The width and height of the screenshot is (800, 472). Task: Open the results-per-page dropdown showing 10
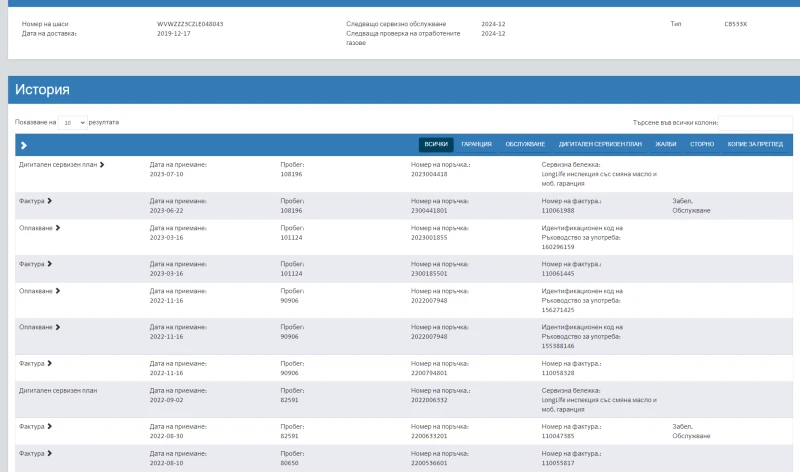click(x=72, y=122)
